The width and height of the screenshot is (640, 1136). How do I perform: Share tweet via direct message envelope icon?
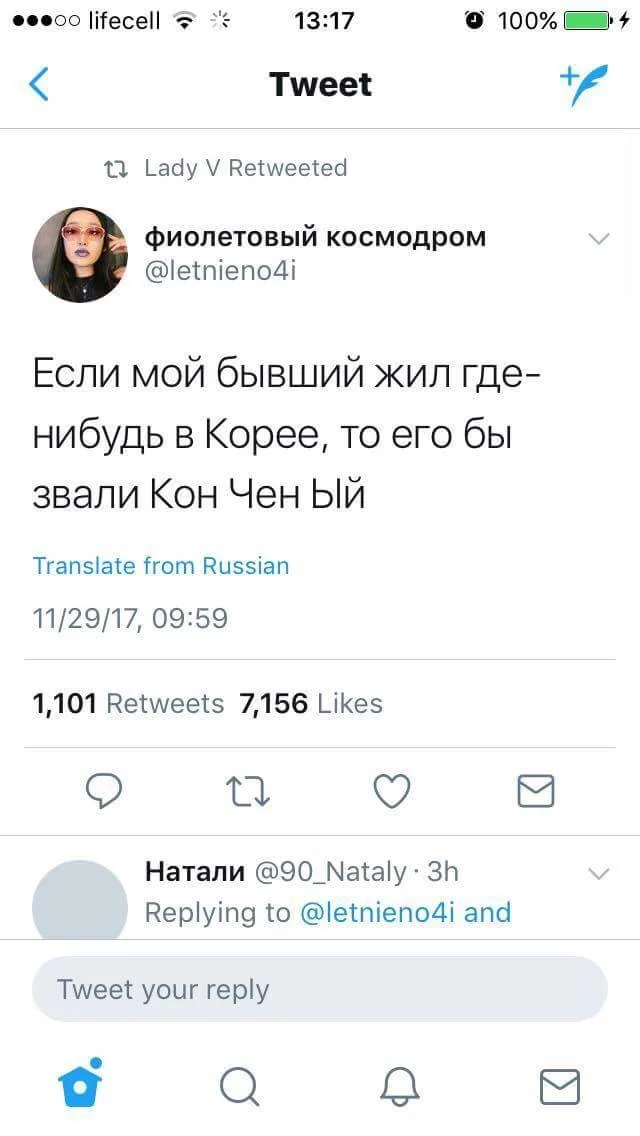click(x=536, y=791)
